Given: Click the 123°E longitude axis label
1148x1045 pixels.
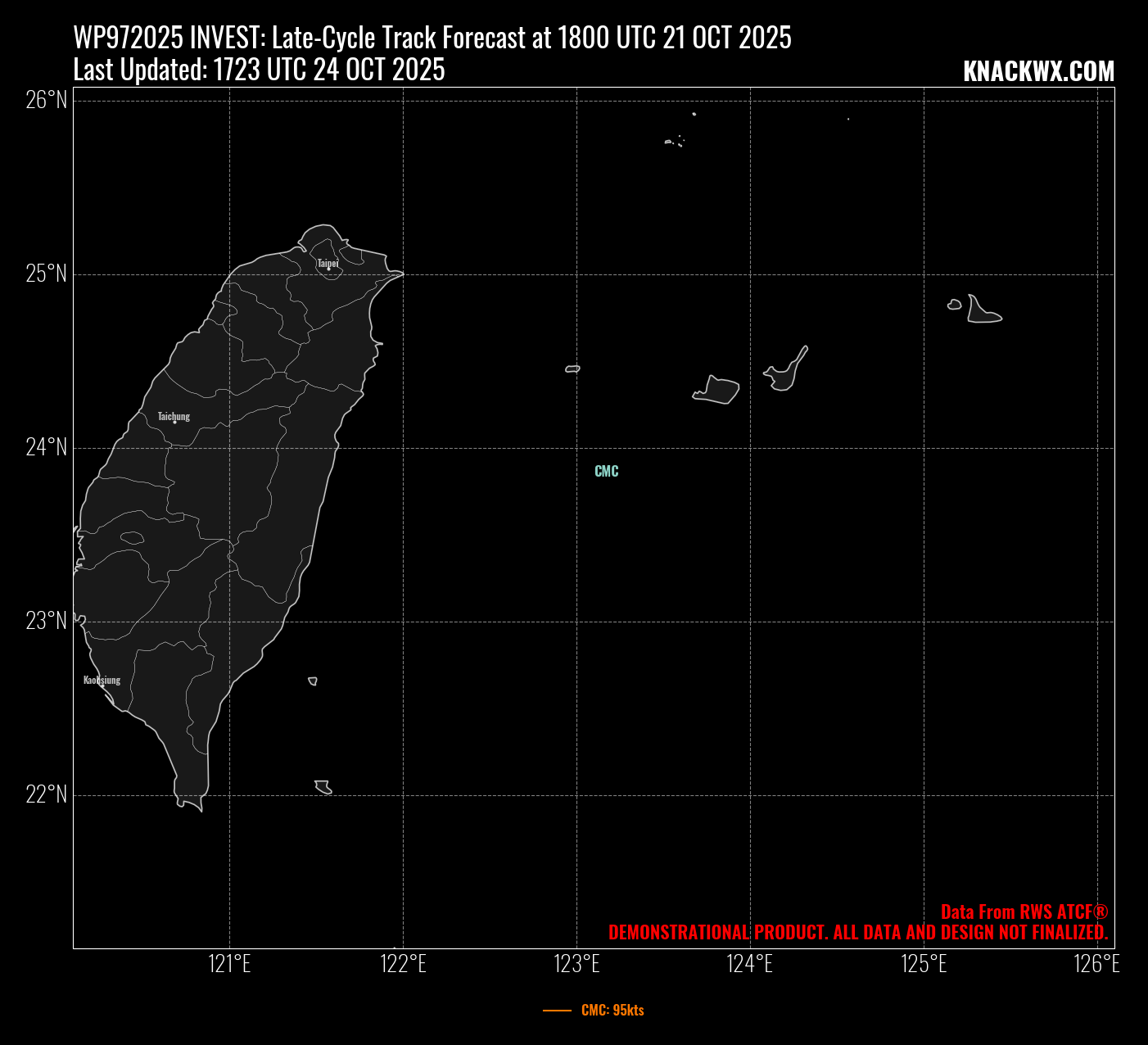Looking at the screenshot, I should pos(576,964).
